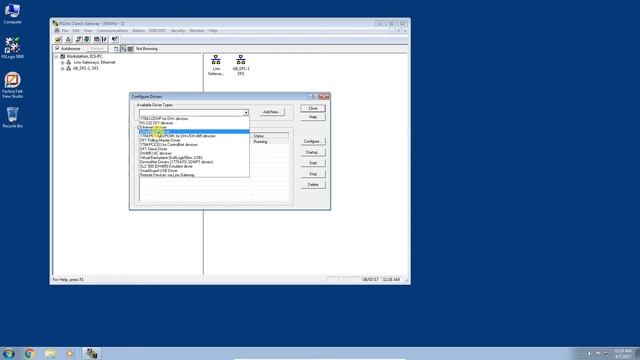
Task: Click the Delete button
Action: tap(313, 184)
